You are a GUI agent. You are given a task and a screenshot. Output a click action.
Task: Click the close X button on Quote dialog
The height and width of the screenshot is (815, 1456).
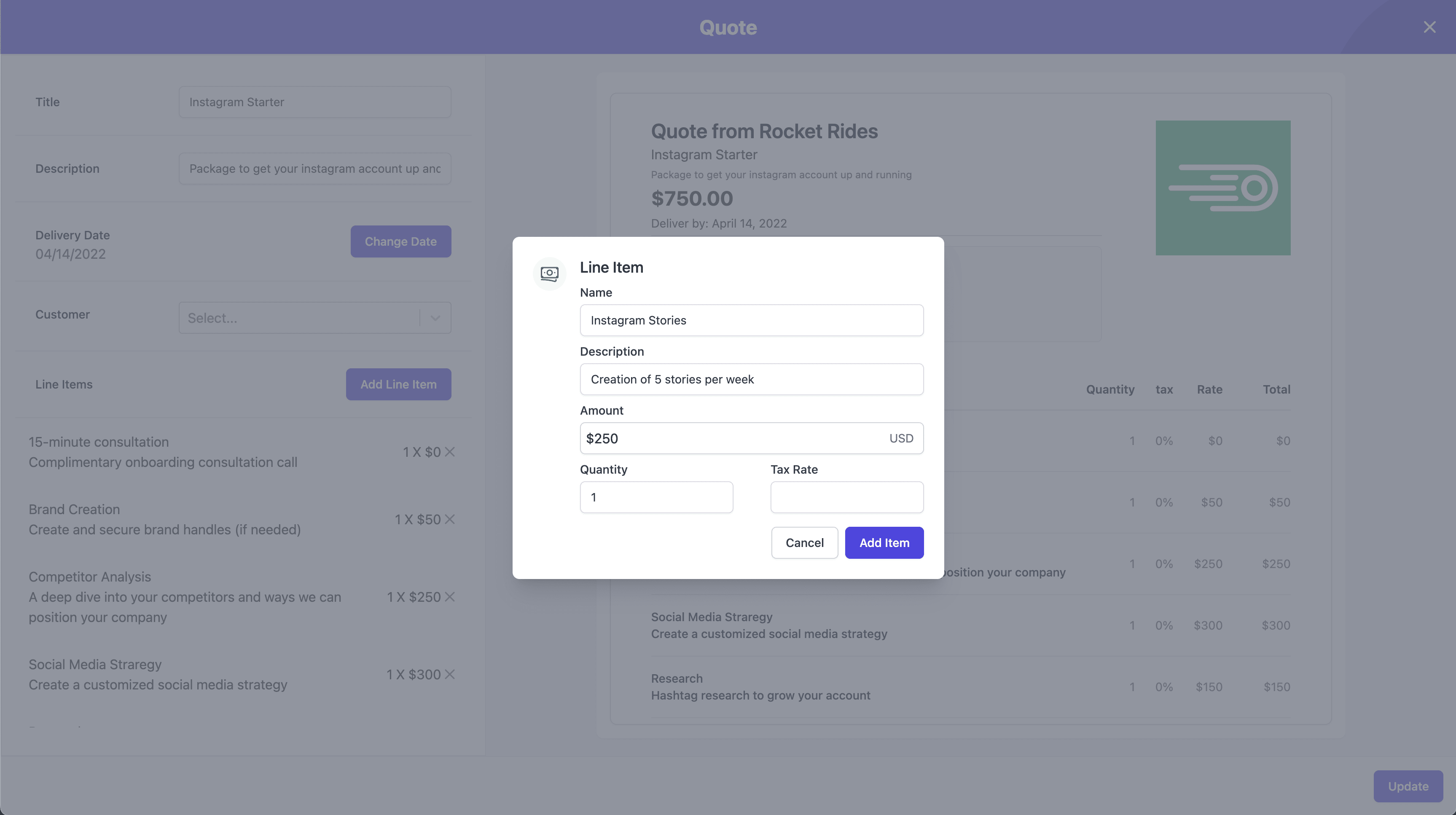[1430, 27]
